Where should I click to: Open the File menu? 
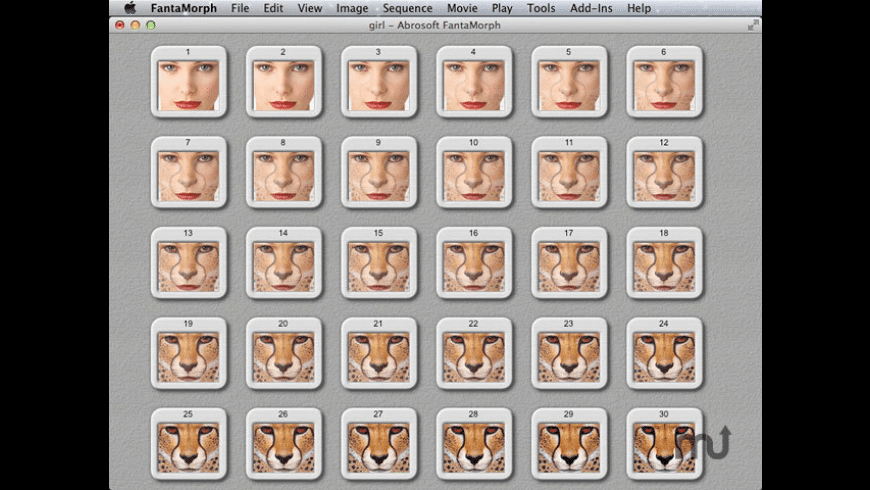240,8
